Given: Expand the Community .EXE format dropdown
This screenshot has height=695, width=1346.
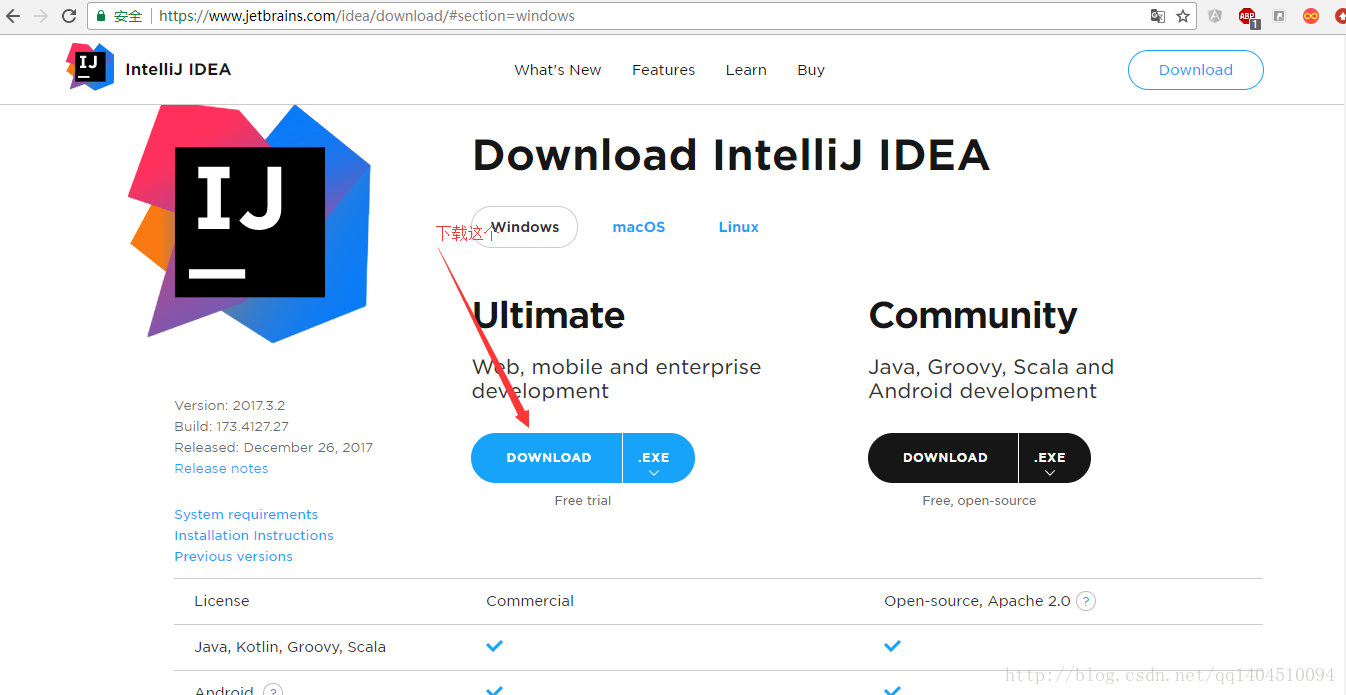Looking at the screenshot, I should point(1054,458).
